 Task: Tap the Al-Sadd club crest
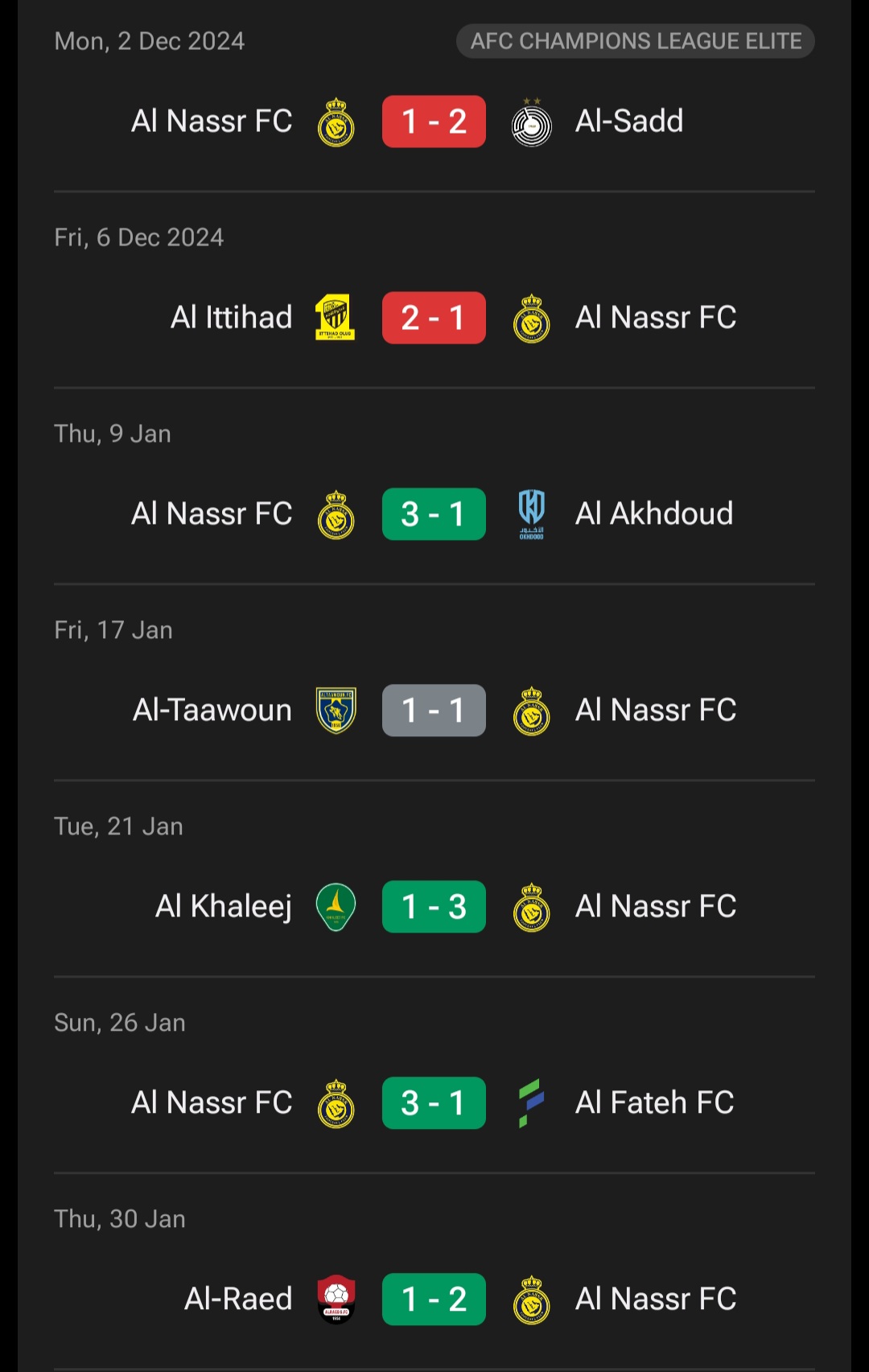click(x=531, y=122)
